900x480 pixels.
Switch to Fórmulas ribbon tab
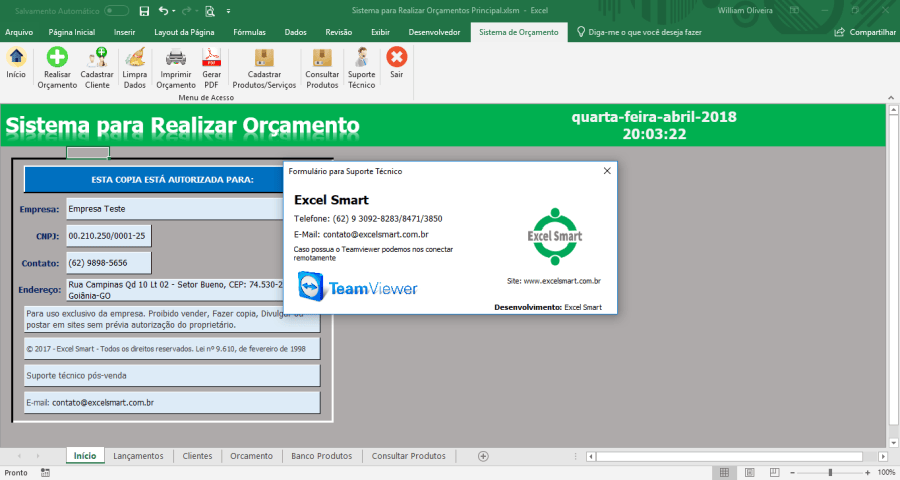(x=250, y=32)
